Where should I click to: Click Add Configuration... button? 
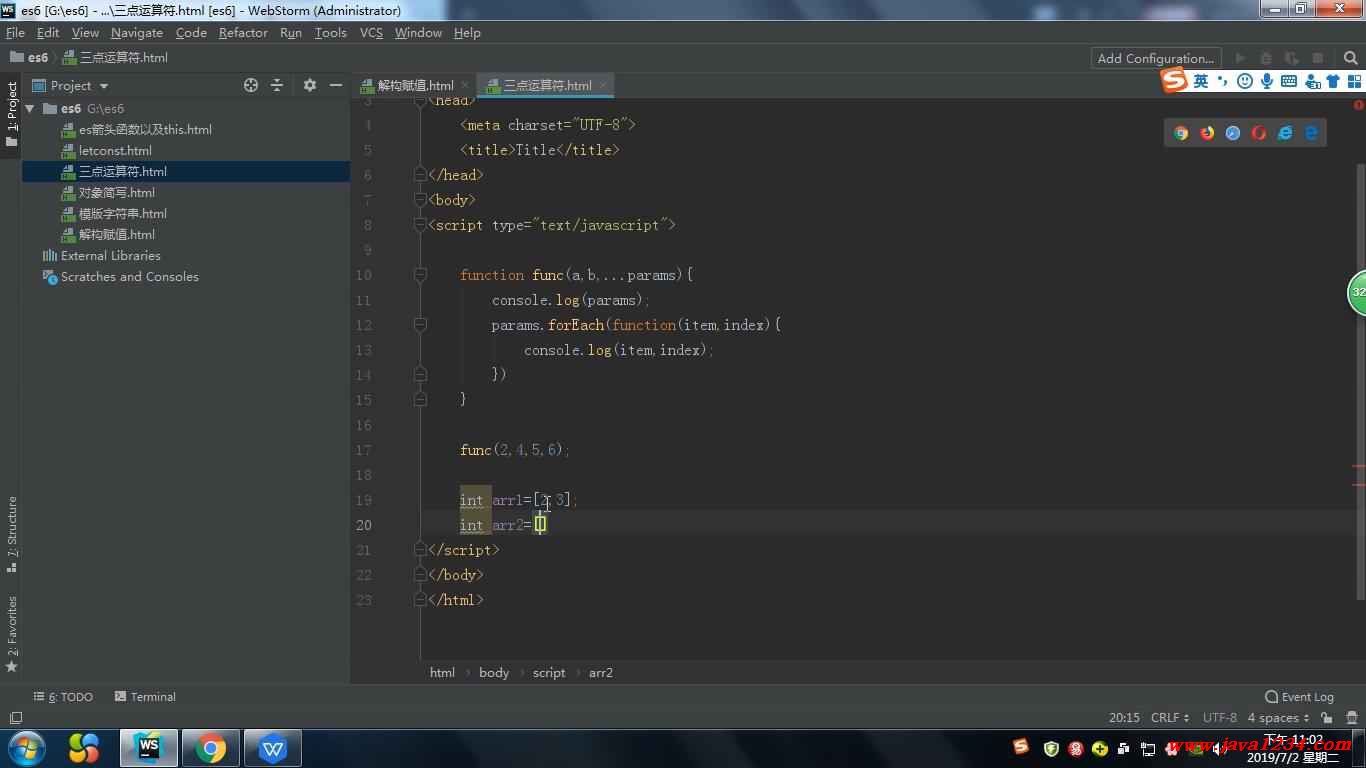[x=1156, y=58]
